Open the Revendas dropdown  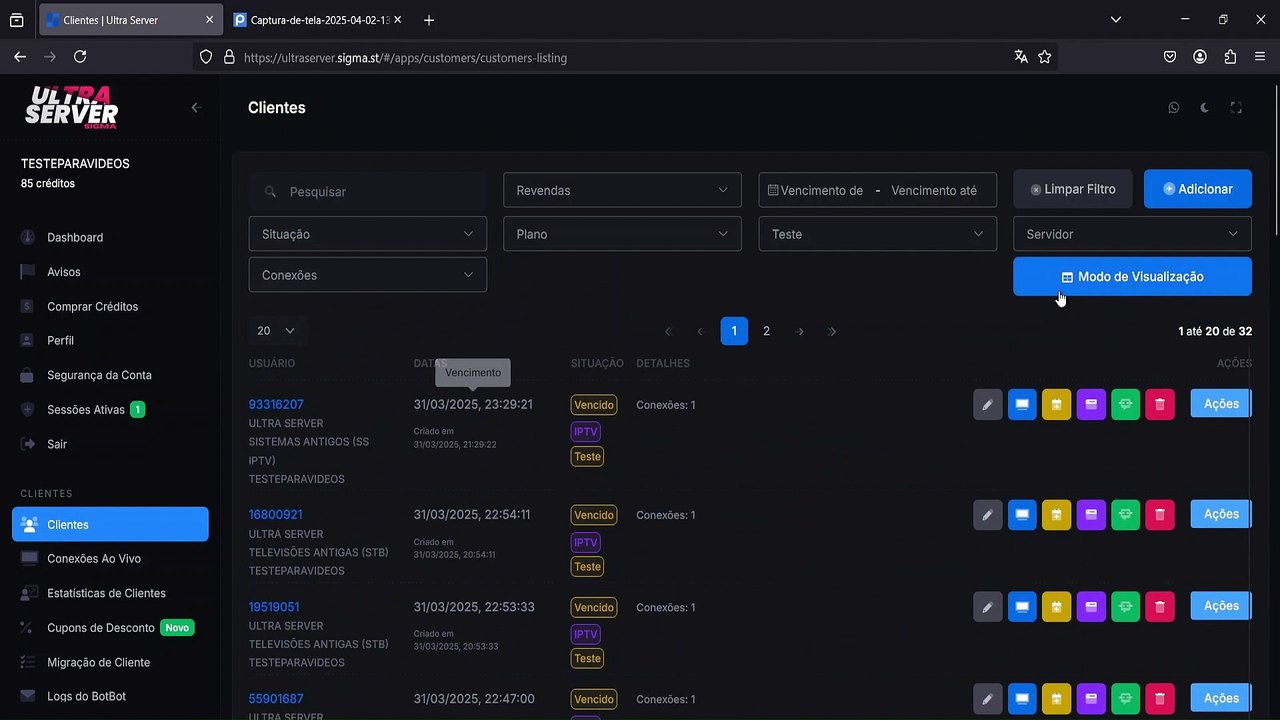(x=622, y=190)
